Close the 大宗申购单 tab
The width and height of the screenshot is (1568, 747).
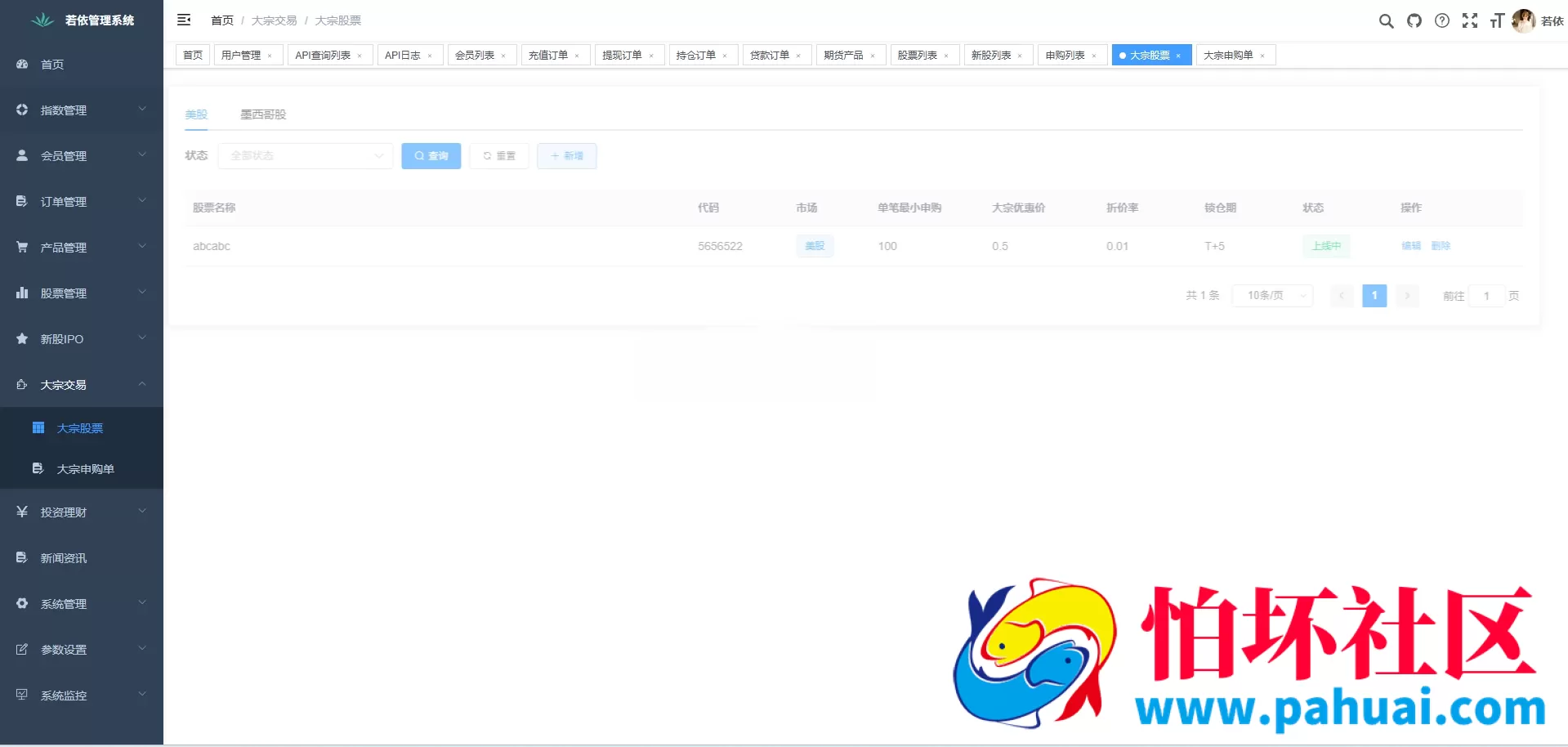pos(1262,56)
